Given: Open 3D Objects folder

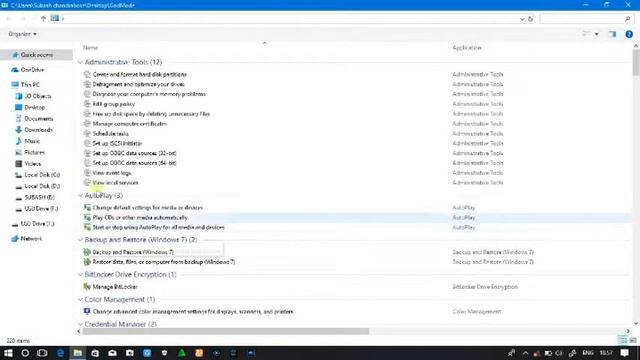Looking at the screenshot, I should (37, 96).
